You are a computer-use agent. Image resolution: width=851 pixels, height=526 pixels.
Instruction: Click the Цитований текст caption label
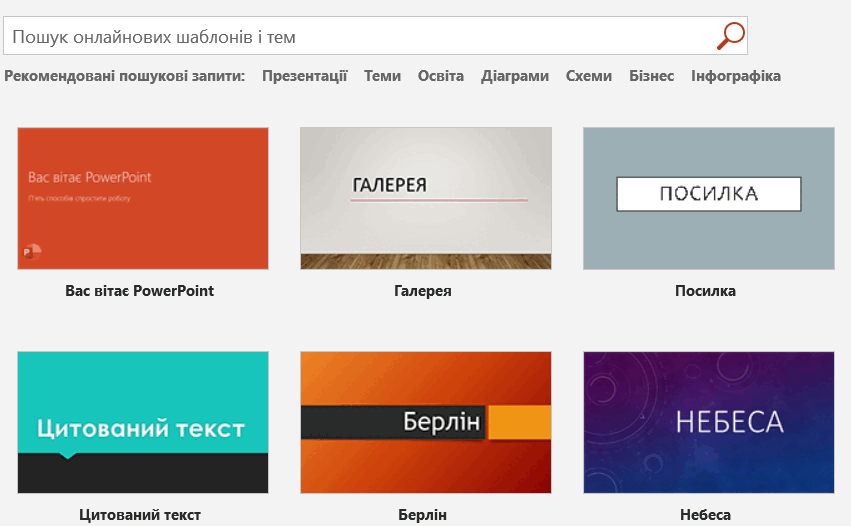[140, 515]
